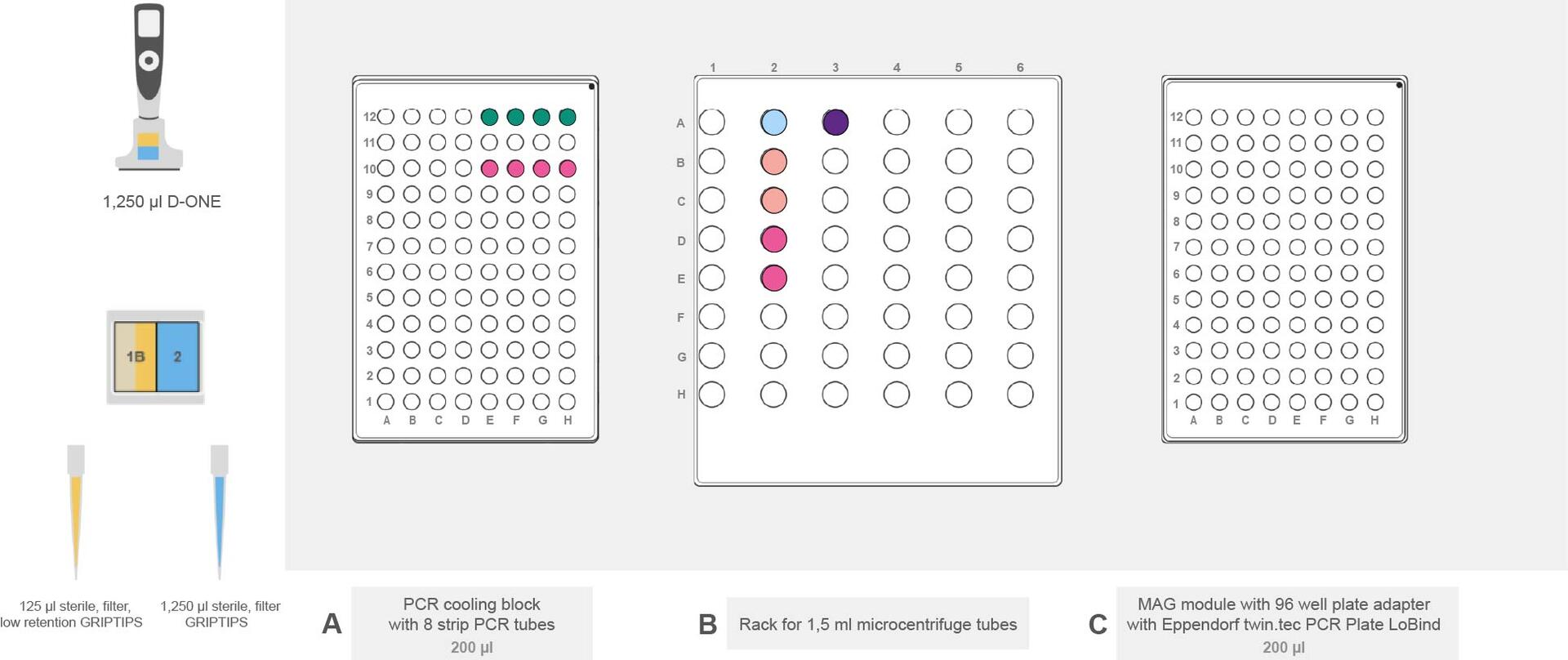Select the purple tube in rack position A3
Screen dimensions: 1568x660
(835, 122)
